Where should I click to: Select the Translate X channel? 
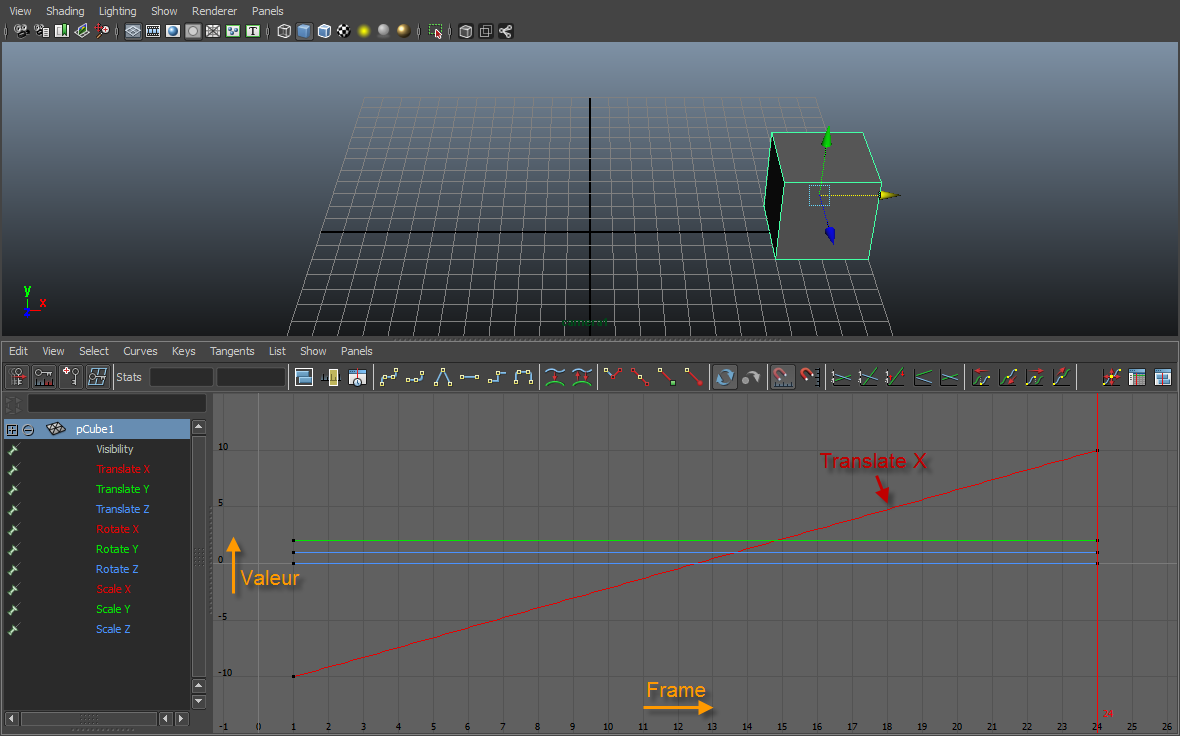123,469
